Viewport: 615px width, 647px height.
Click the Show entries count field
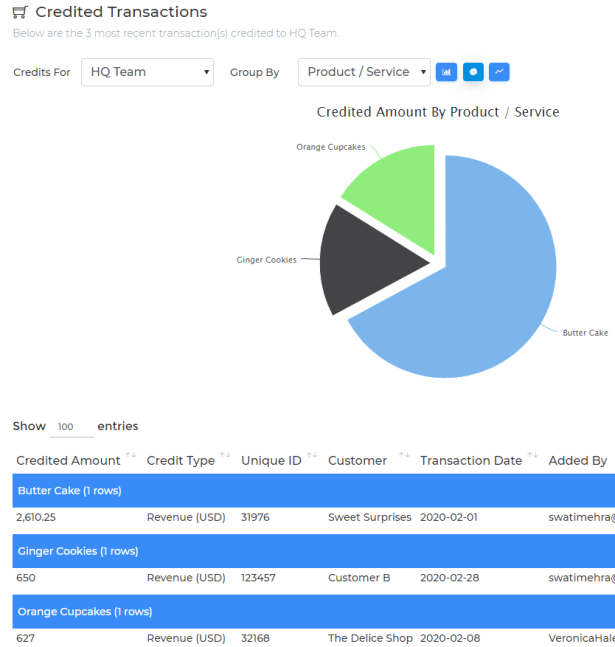pyautogui.click(x=70, y=427)
